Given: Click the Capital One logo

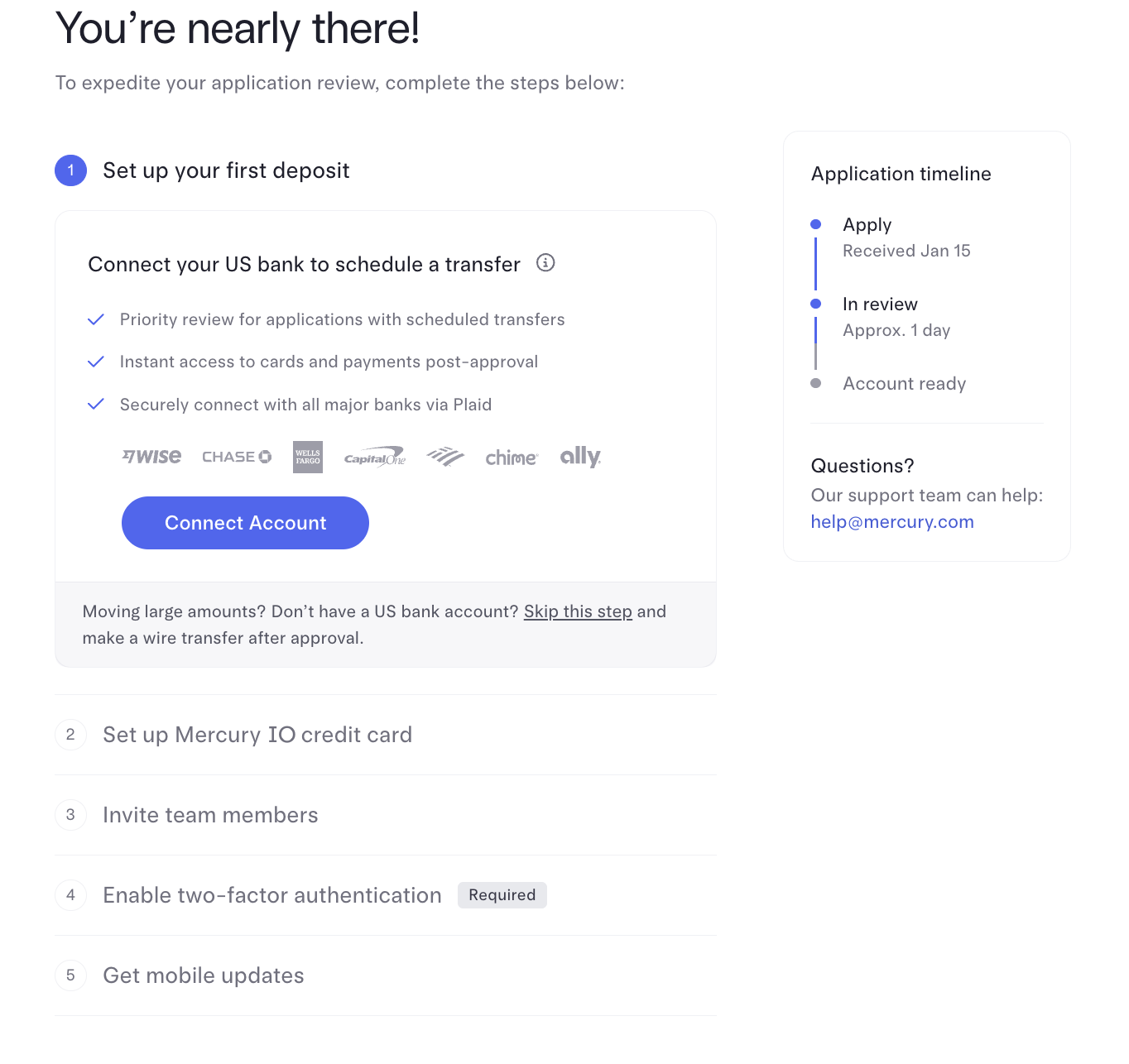Looking at the screenshot, I should pos(375,458).
